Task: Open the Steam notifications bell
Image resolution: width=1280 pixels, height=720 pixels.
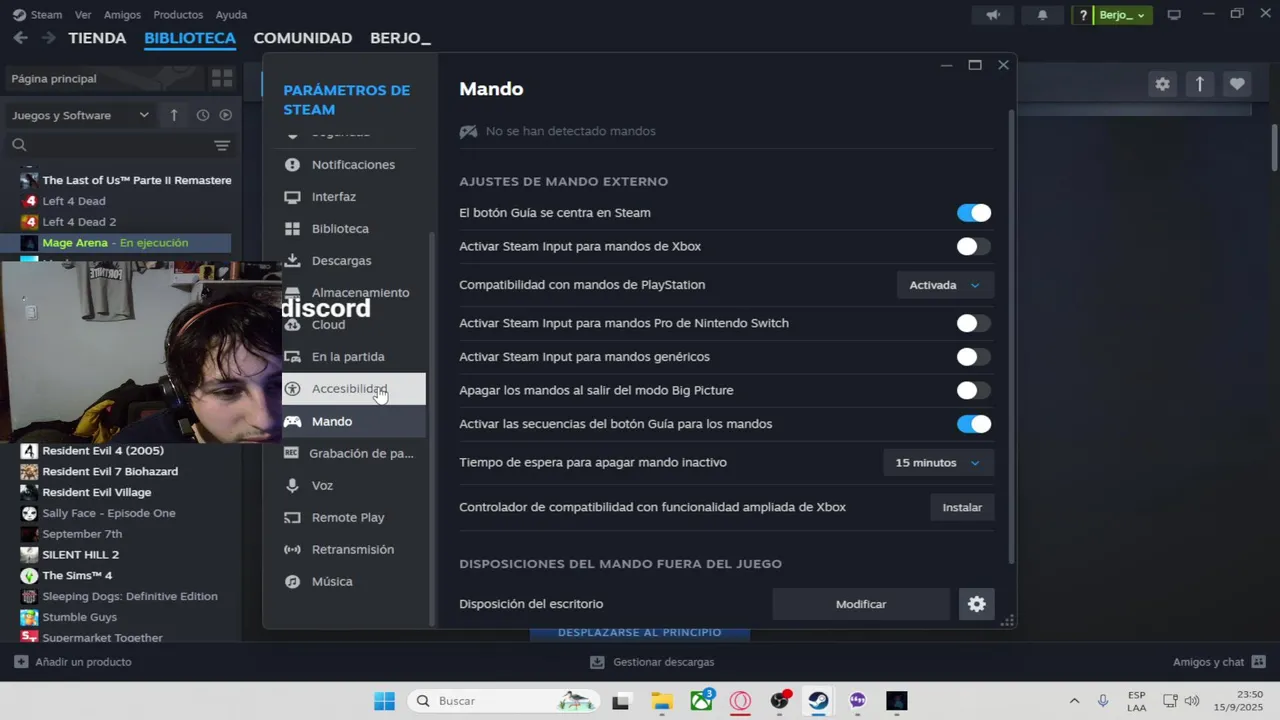Action: click(x=1043, y=15)
